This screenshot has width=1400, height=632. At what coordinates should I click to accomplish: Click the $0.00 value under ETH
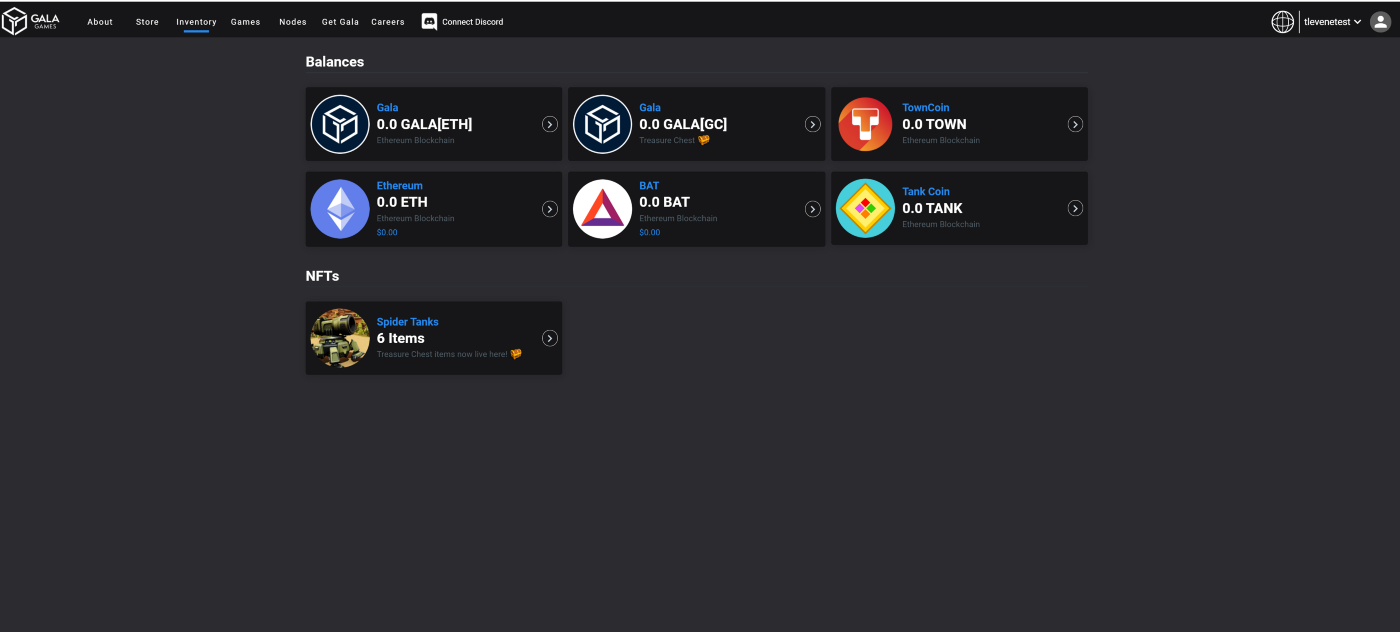[x=387, y=232]
